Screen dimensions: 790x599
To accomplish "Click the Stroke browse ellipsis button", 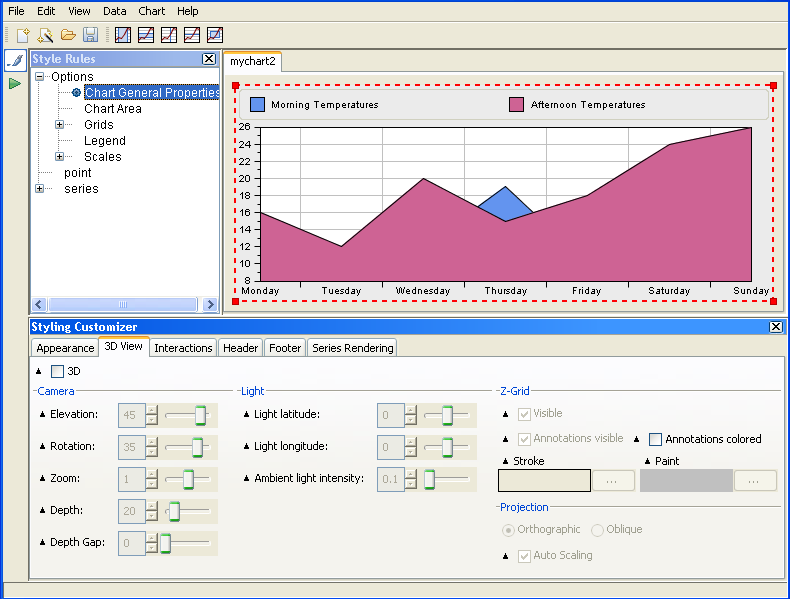I will pyautogui.click(x=613, y=481).
